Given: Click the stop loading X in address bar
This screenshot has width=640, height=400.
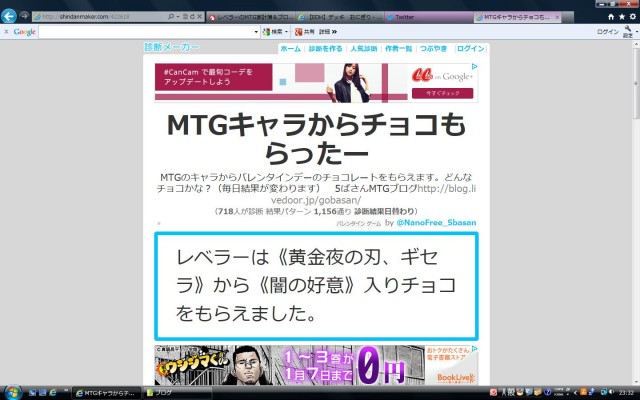Looking at the screenshot, I should (199, 17).
